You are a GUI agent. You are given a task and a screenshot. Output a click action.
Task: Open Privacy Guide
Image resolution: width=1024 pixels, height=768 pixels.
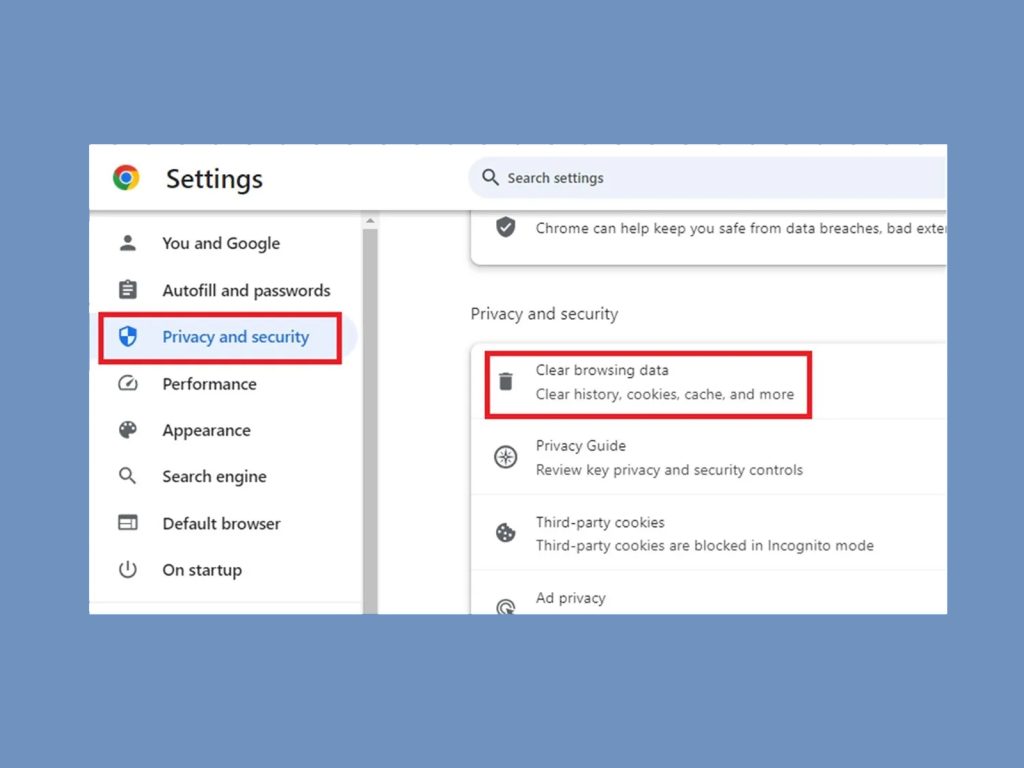pyautogui.click(x=709, y=457)
